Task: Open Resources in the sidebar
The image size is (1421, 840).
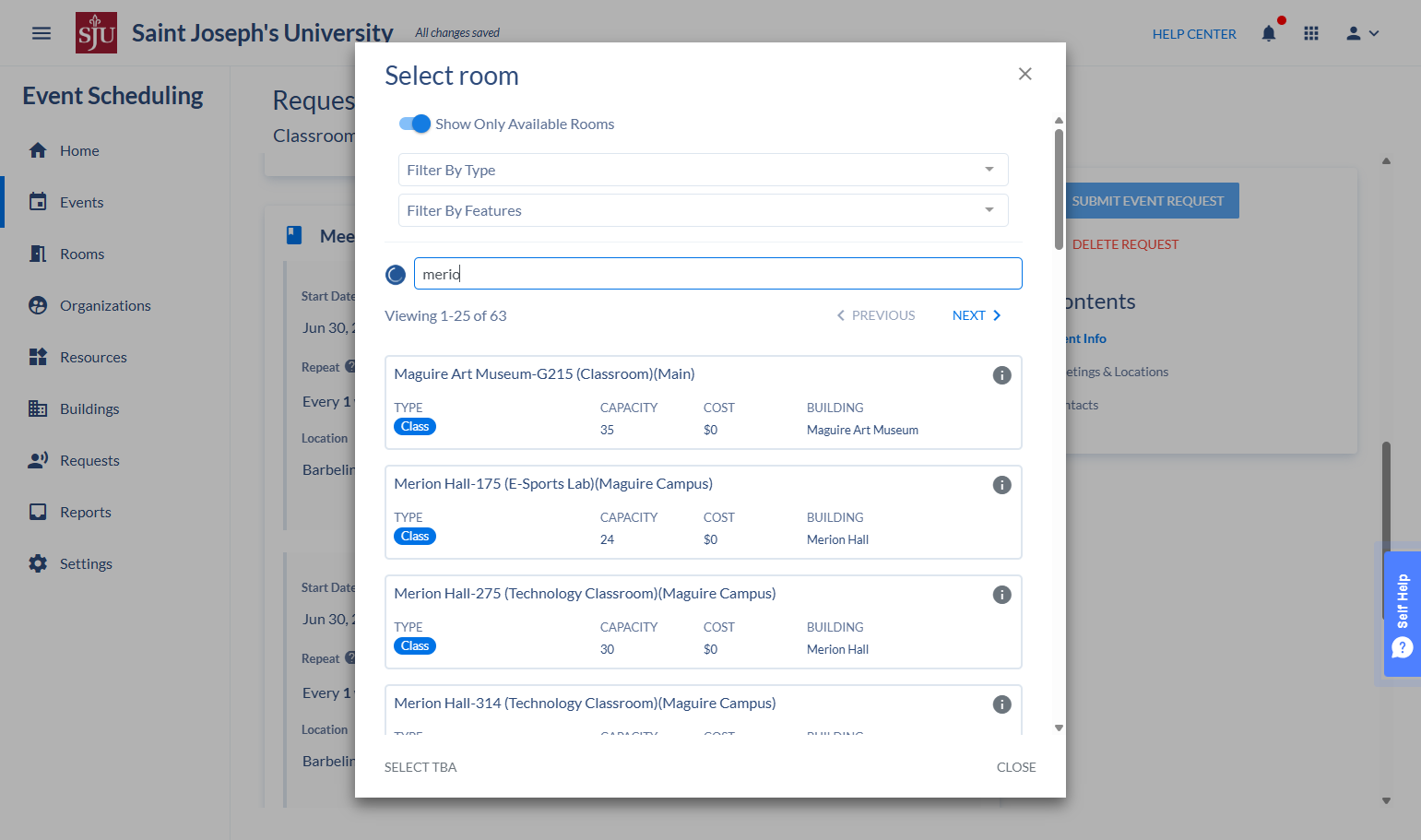Action: click(93, 357)
